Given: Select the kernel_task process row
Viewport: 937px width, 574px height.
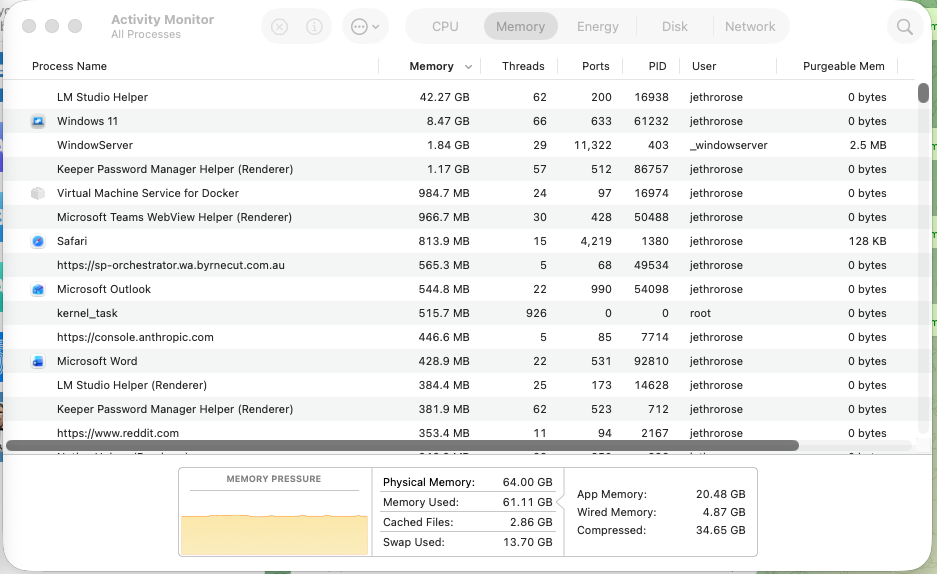Looking at the screenshot, I should (x=460, y=314).
